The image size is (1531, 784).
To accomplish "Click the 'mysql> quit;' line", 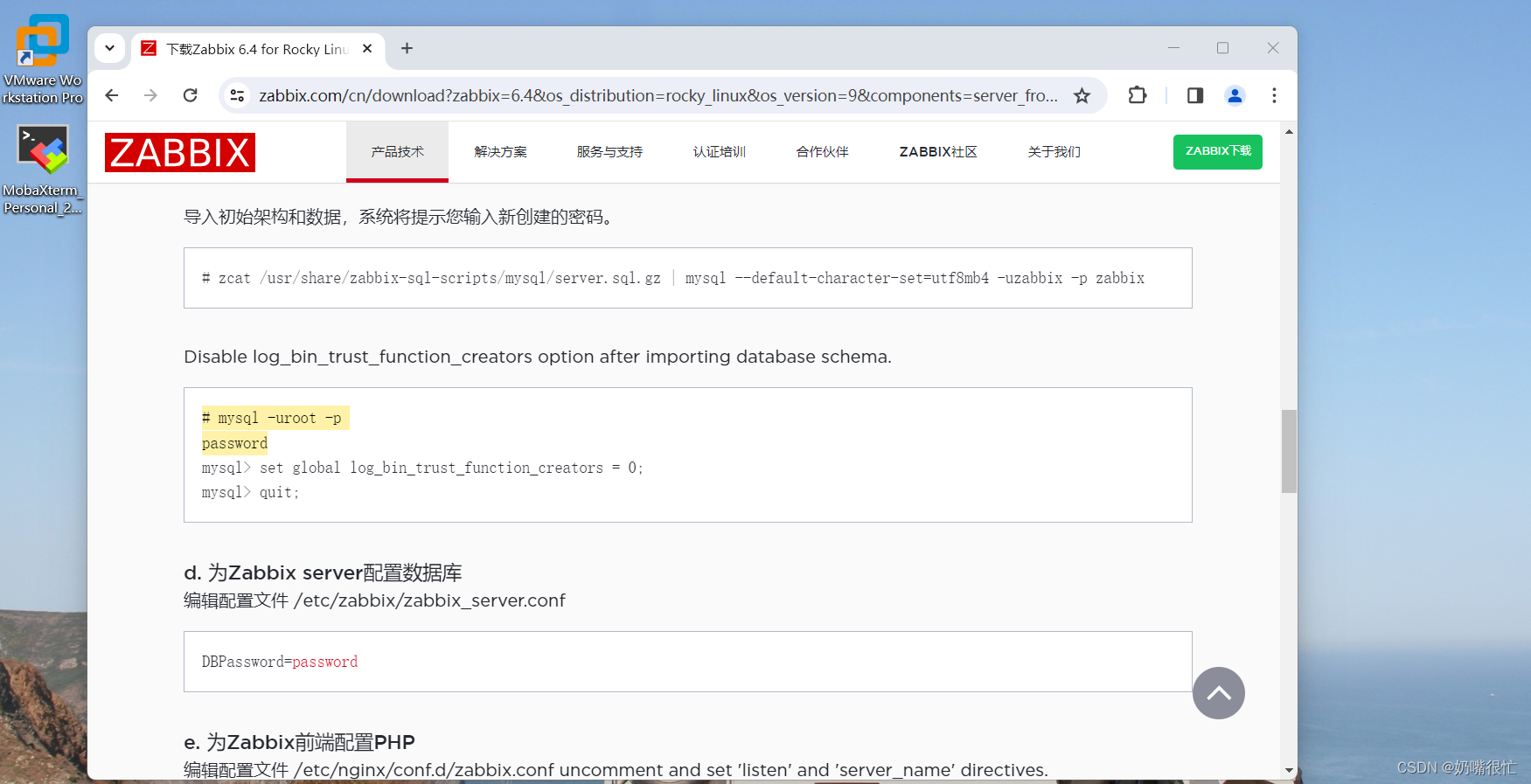I will pyautogui.click(x=250, y=492).
